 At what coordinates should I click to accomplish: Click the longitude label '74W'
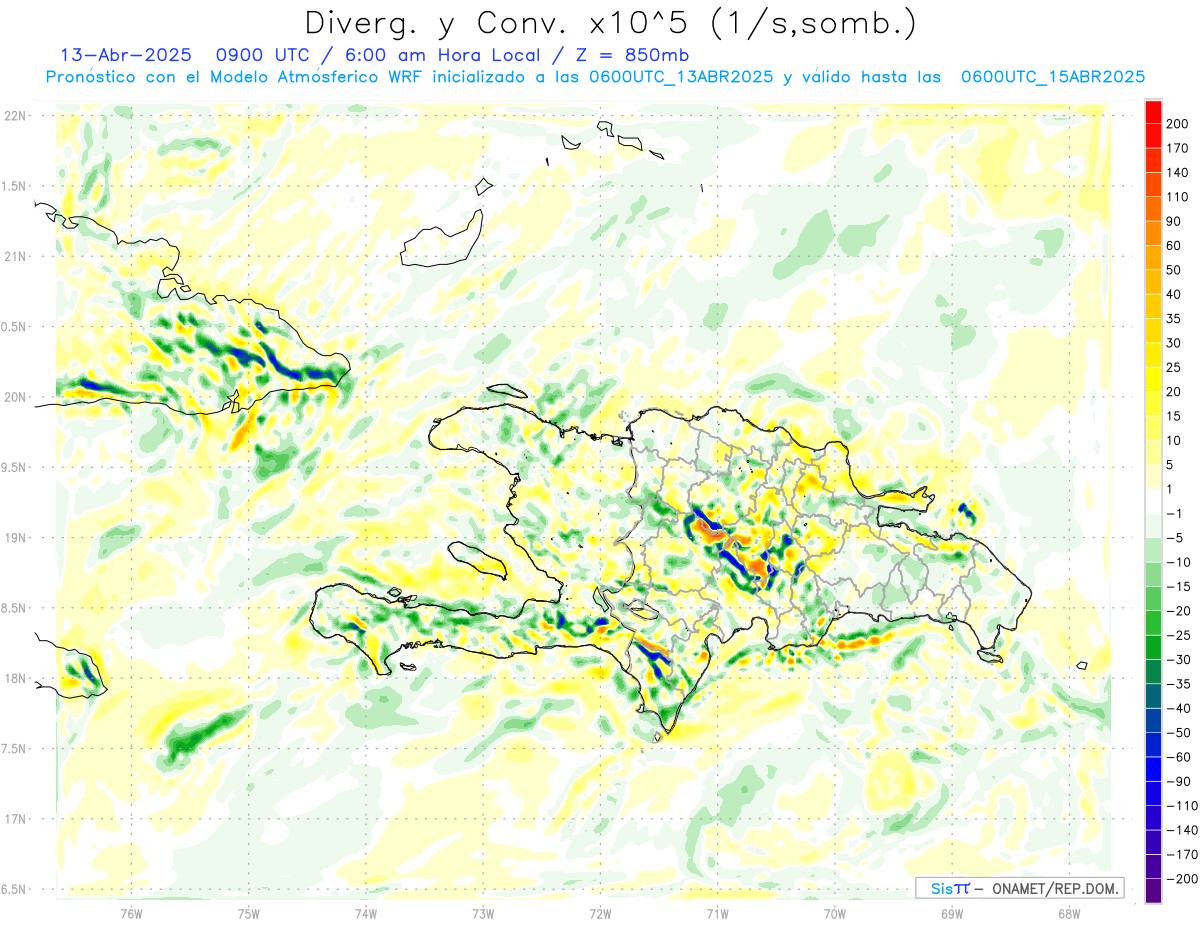(x=365, y=914)
